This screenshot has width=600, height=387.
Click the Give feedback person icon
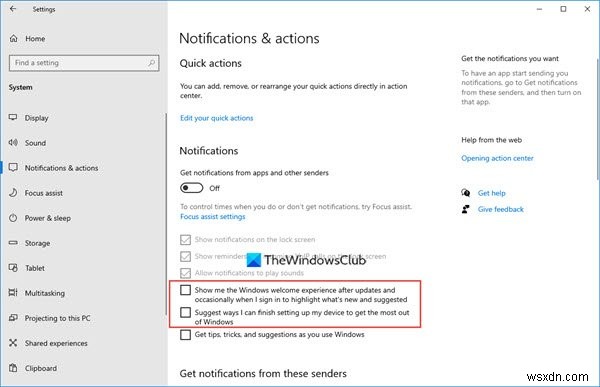[x=466, y=209]
